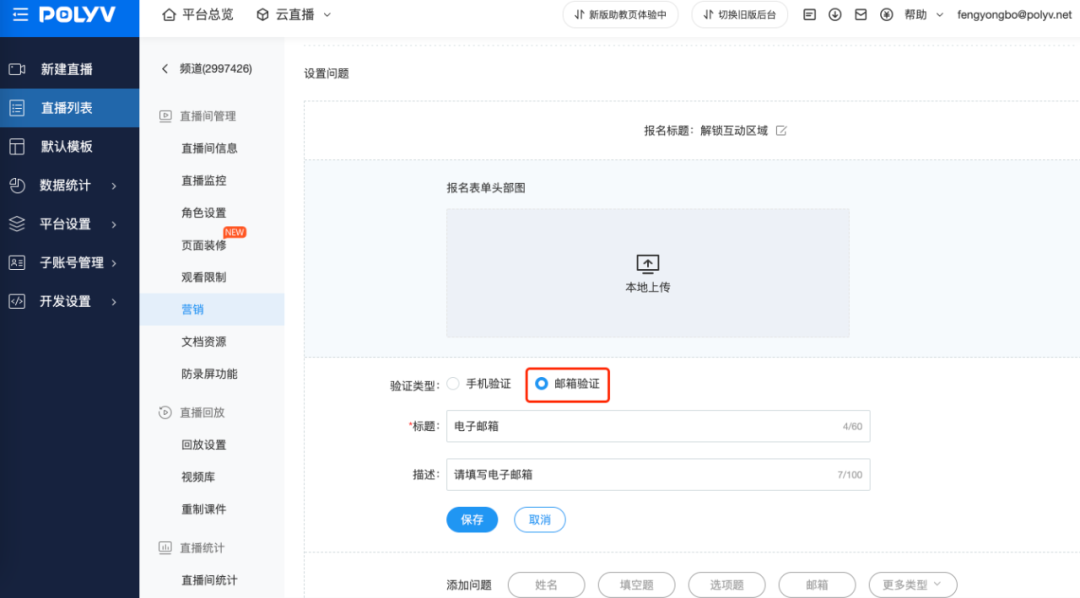This screenshot has width=1080, height=598.
Task: Select the 手机验证 radio button
Action: click(452, 383)
